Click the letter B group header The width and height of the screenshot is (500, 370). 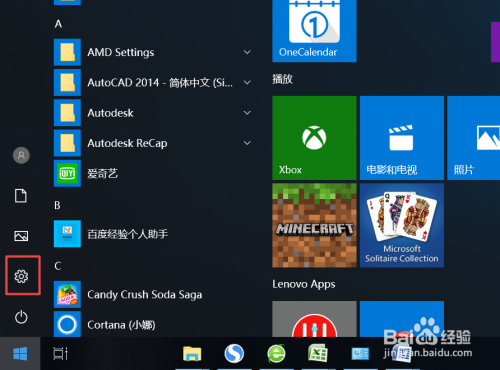pos(57,205)
